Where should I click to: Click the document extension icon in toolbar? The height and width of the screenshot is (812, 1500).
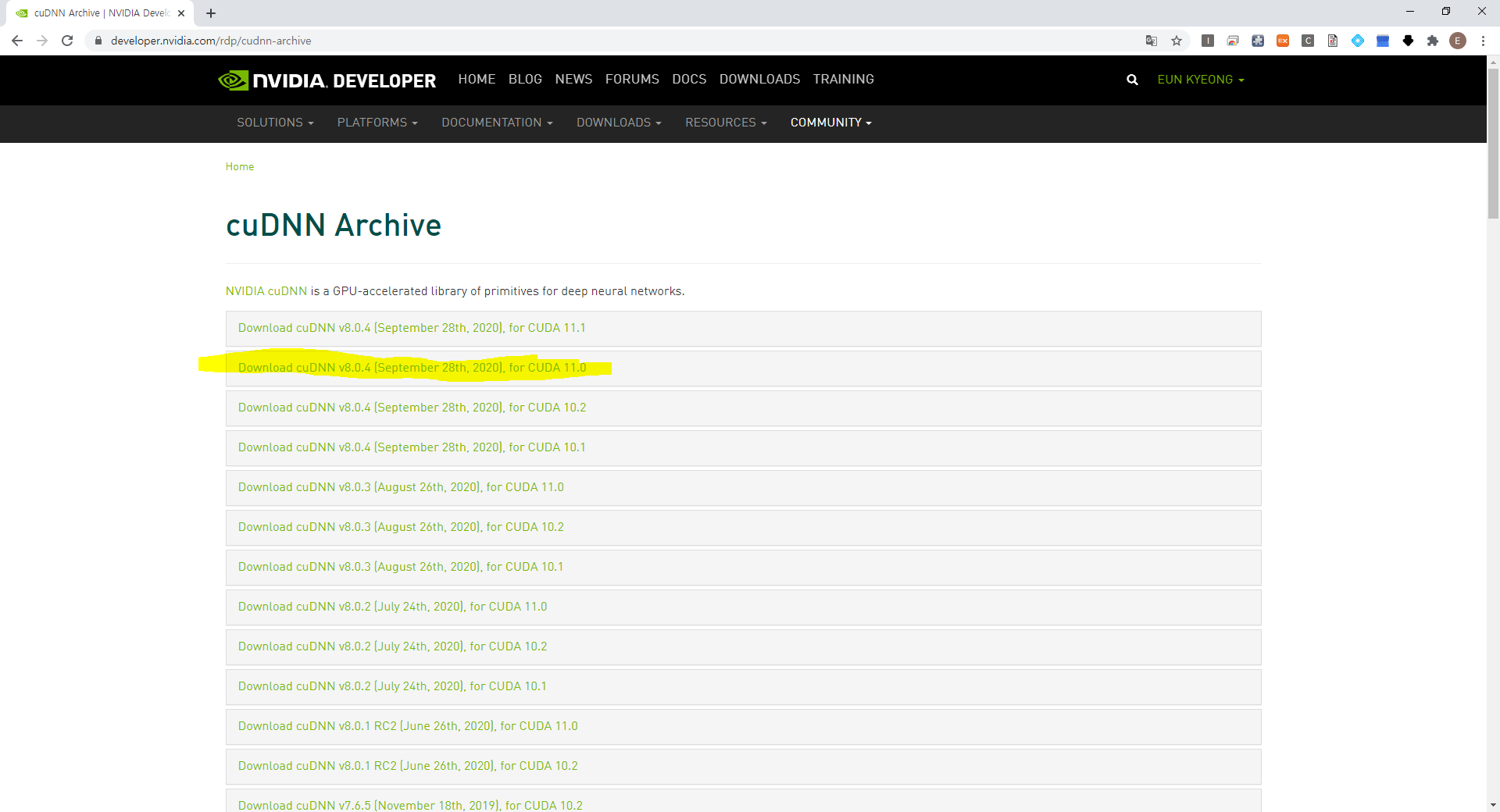[x=1333, y=41]
